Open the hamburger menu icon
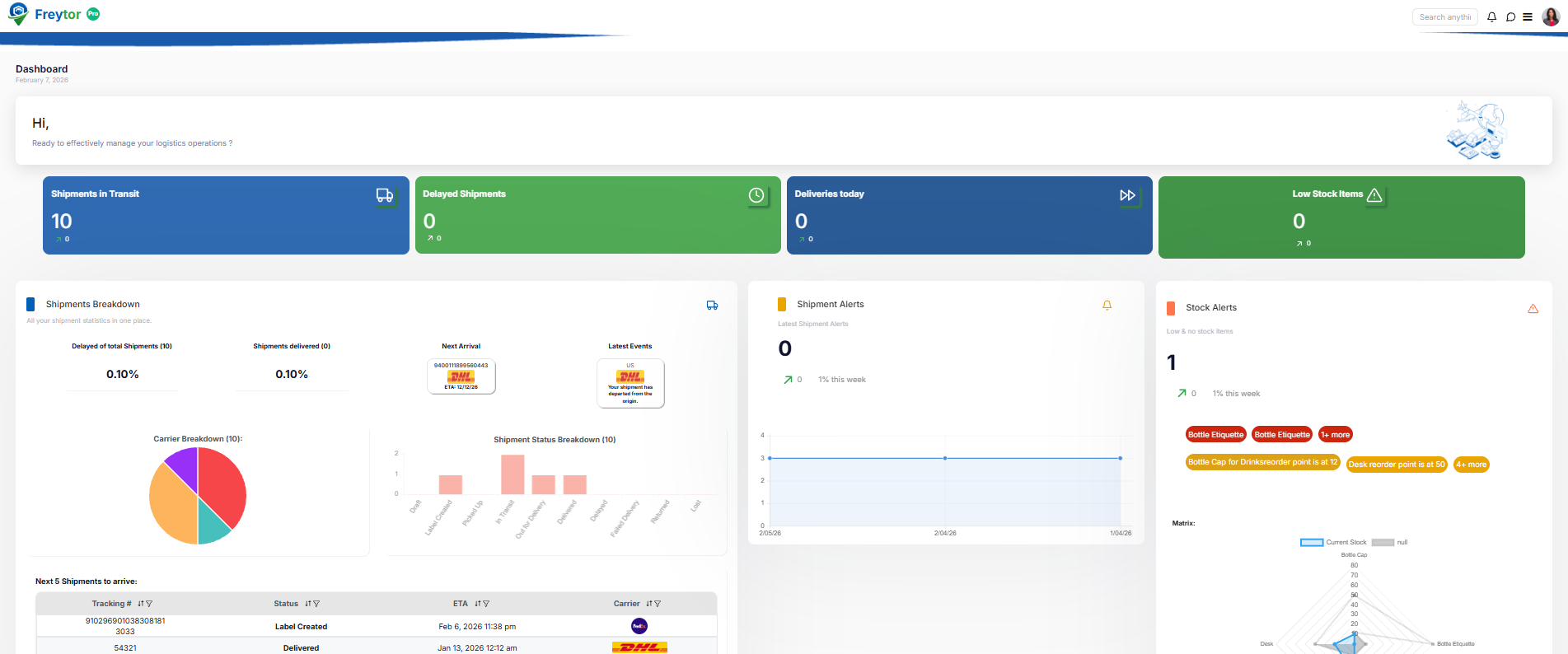Image resolution: width=1568 pixels, height=654 pixels. point(1528,16)
